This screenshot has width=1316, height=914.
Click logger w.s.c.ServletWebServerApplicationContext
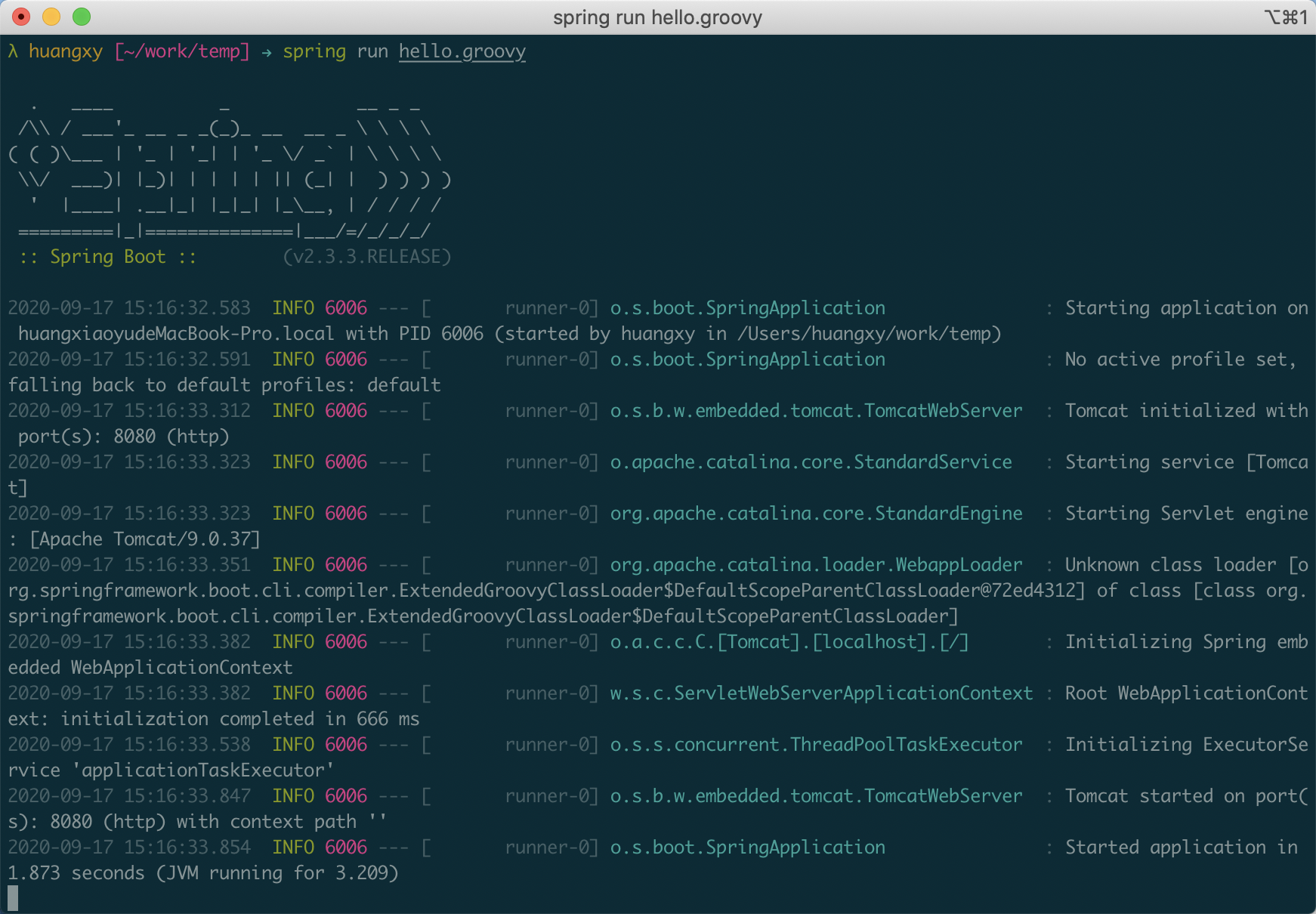(x=822, y=693)
